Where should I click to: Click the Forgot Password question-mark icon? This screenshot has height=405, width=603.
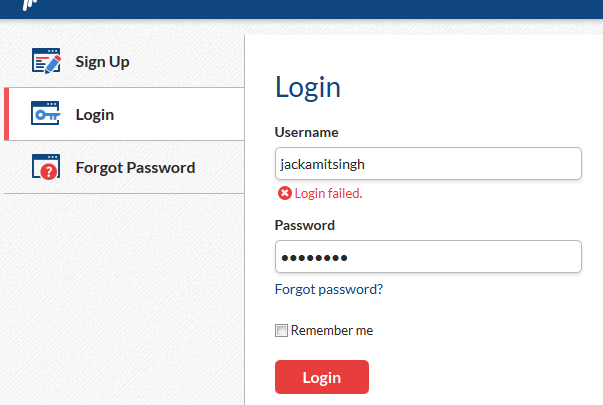(x=46, y=167)
